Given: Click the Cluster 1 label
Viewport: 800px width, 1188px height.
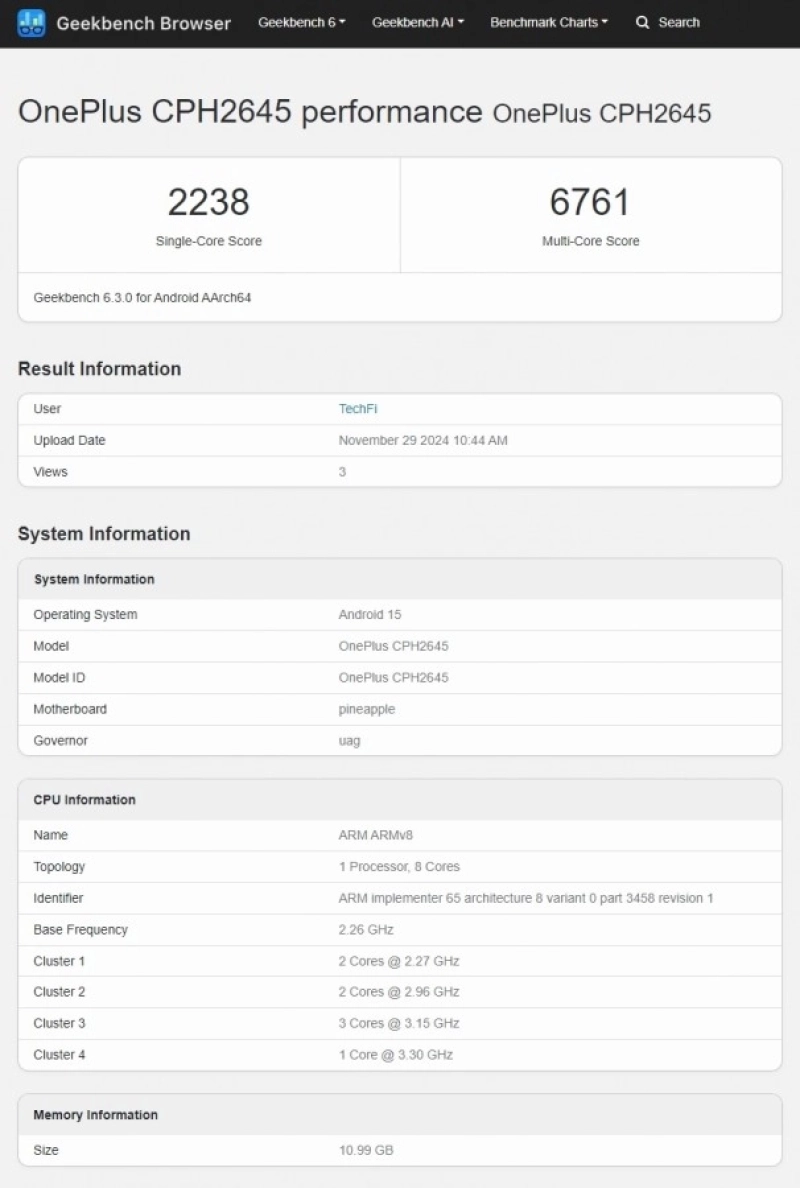Looking at the screenshot, I should [x=59, y=961].
